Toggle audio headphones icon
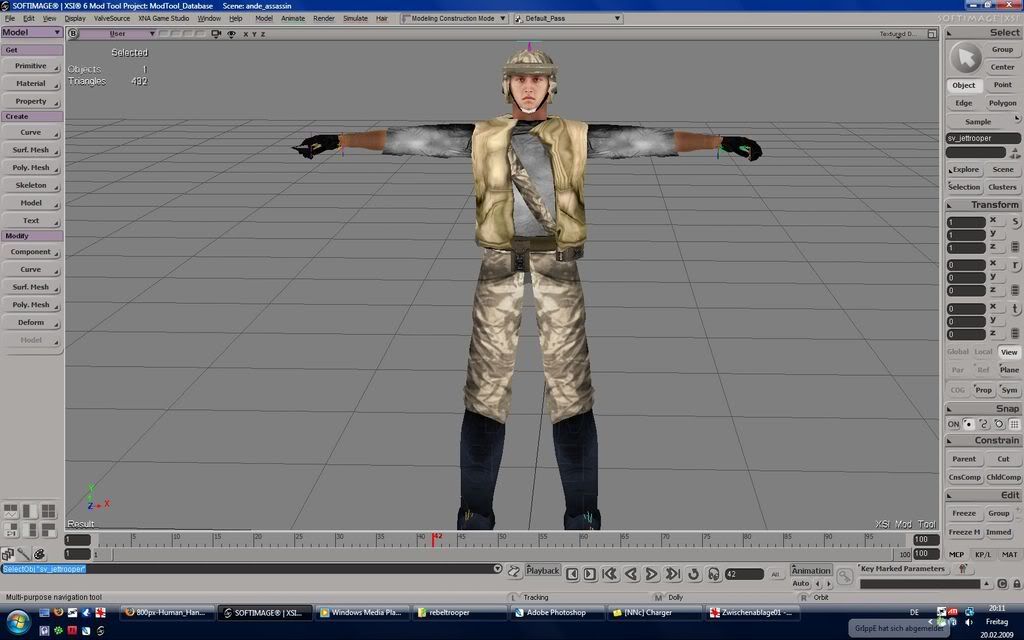1024x640 pixels. pos(714,574)
